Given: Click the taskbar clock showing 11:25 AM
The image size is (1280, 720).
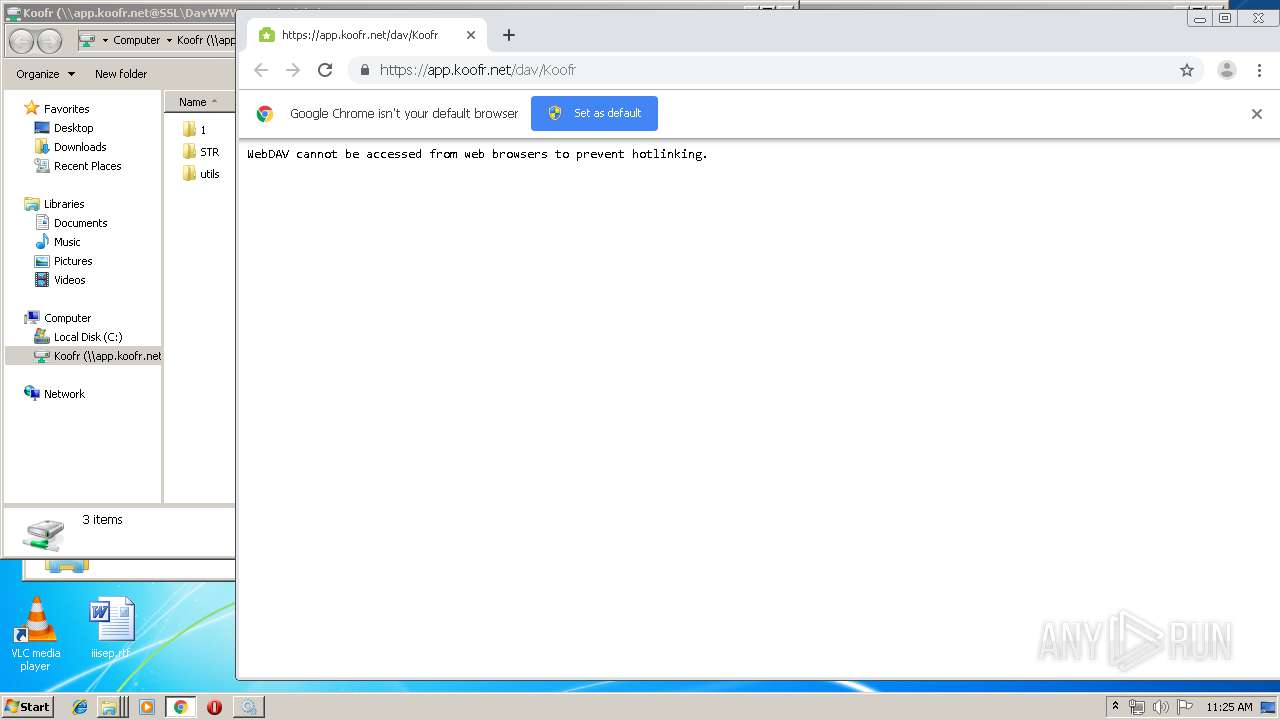Looking at the screenshot, I should [1229, 707].
